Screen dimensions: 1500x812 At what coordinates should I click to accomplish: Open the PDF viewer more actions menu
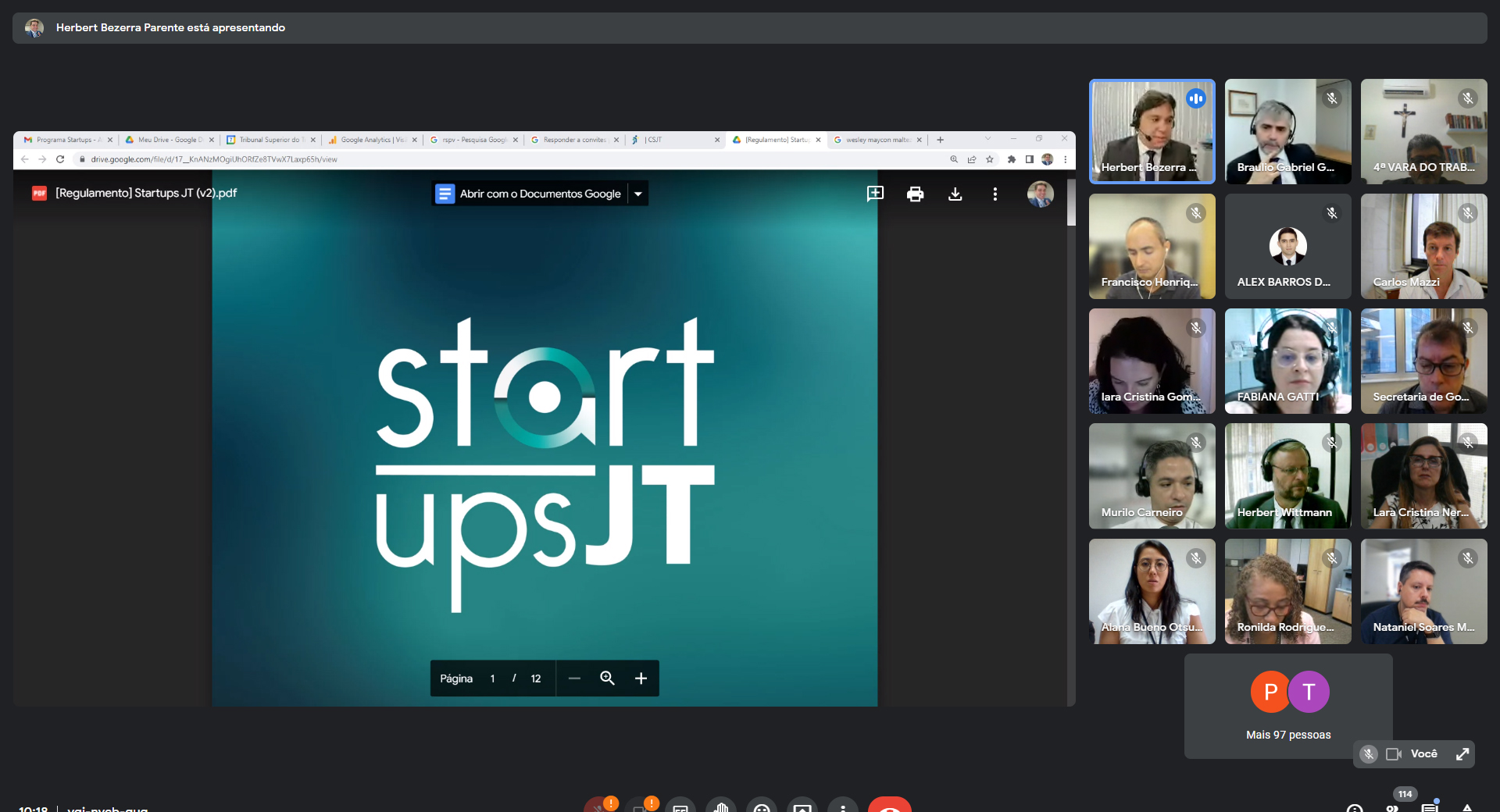[x=995, y=194]
